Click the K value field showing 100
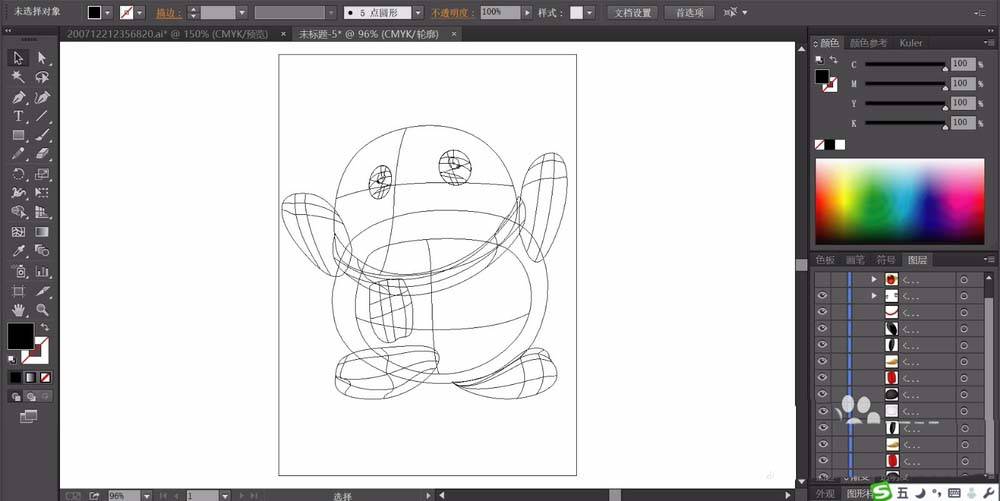 click(962, 122)
